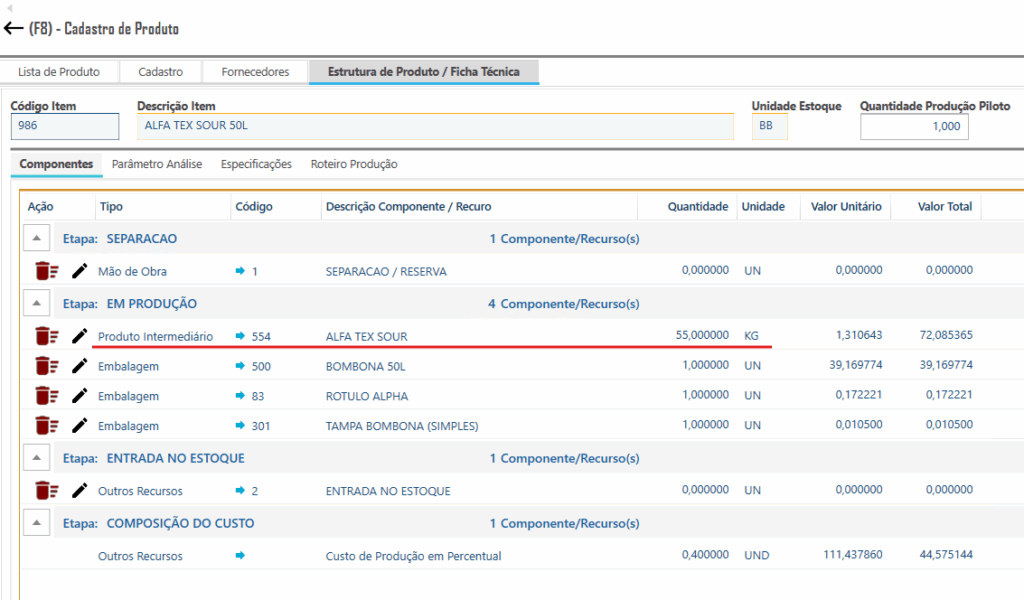This screenshot has height=600, width=1024.
Task: Click the back arrow beside Cadastro de Produto
Action: [x=14, y=29]
